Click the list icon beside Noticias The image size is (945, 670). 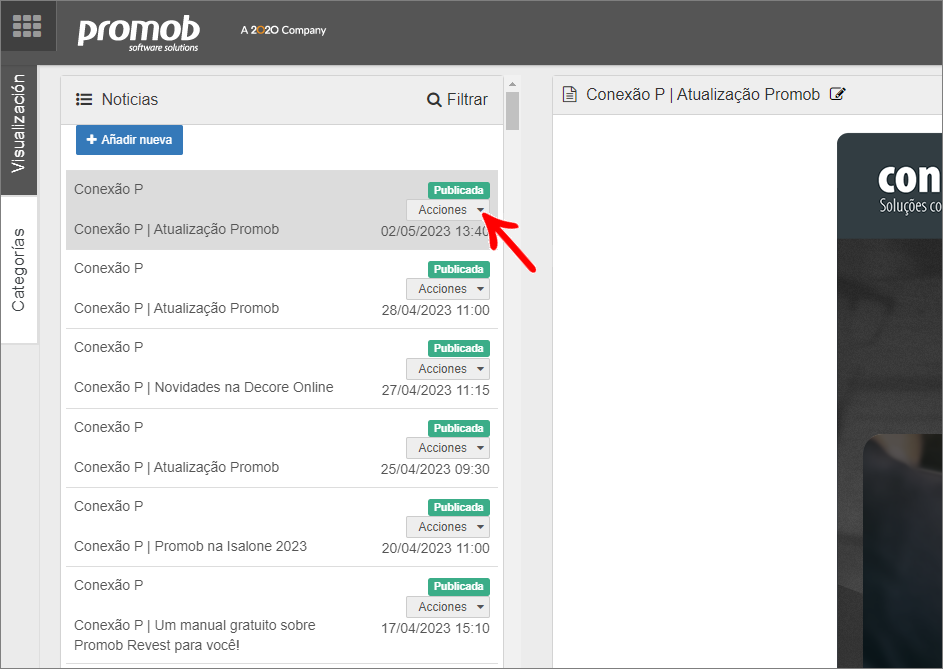pyautogui.click(x=84, y=99)
